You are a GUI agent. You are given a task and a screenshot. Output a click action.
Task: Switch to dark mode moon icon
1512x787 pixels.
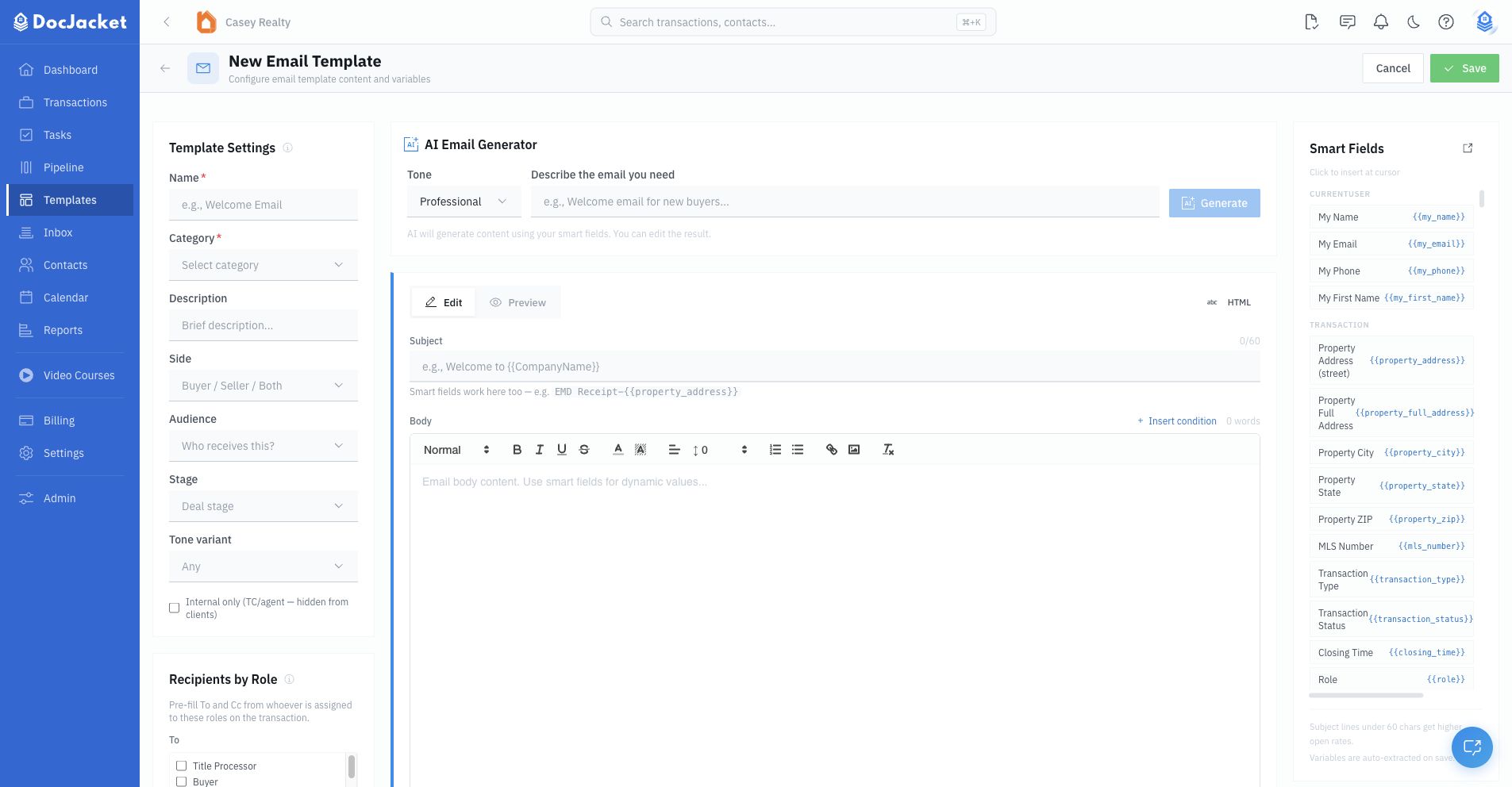1413,22
